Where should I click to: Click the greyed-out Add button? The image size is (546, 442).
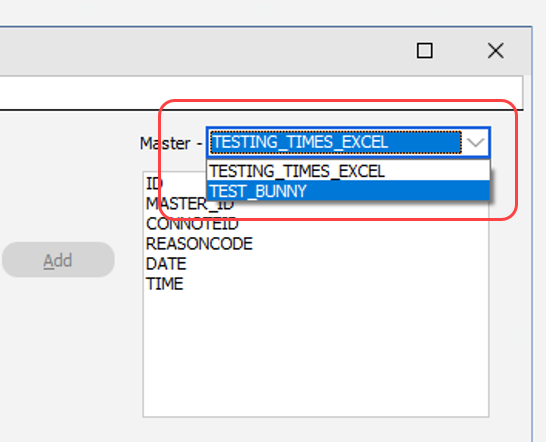point(58,260)
